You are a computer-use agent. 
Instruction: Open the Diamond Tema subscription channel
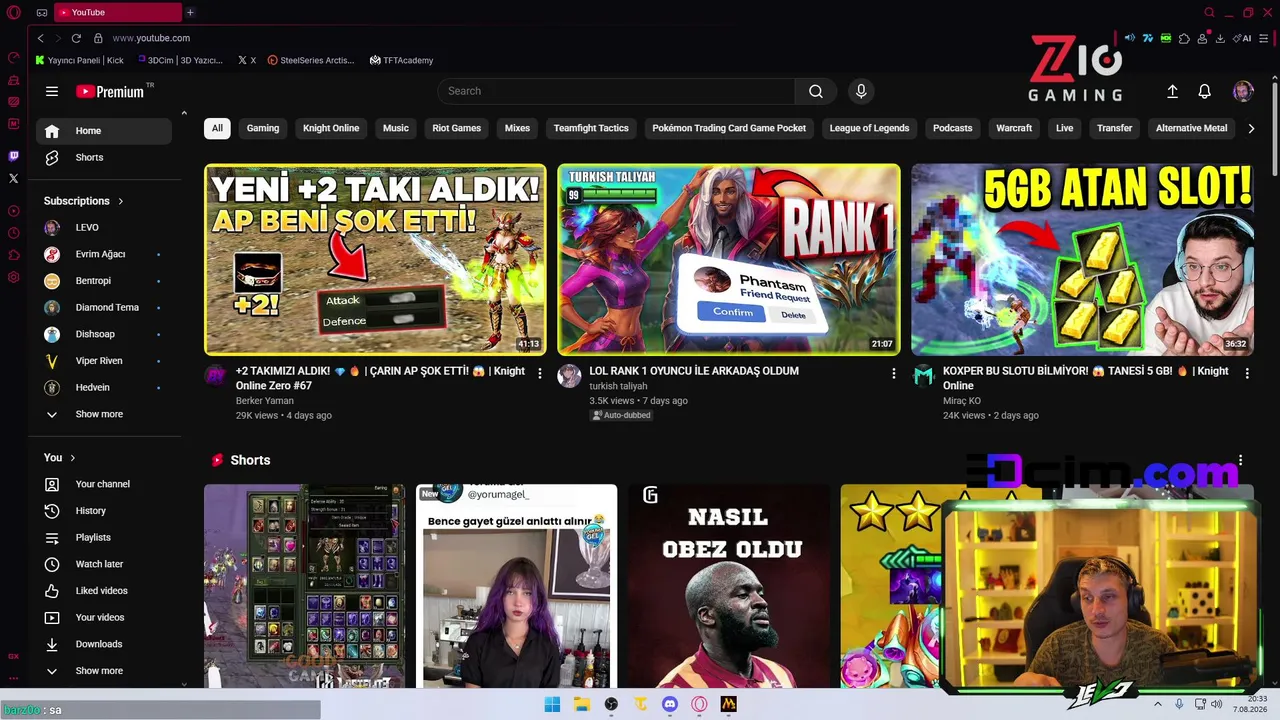pyautogui.click(x=104, y=307)
